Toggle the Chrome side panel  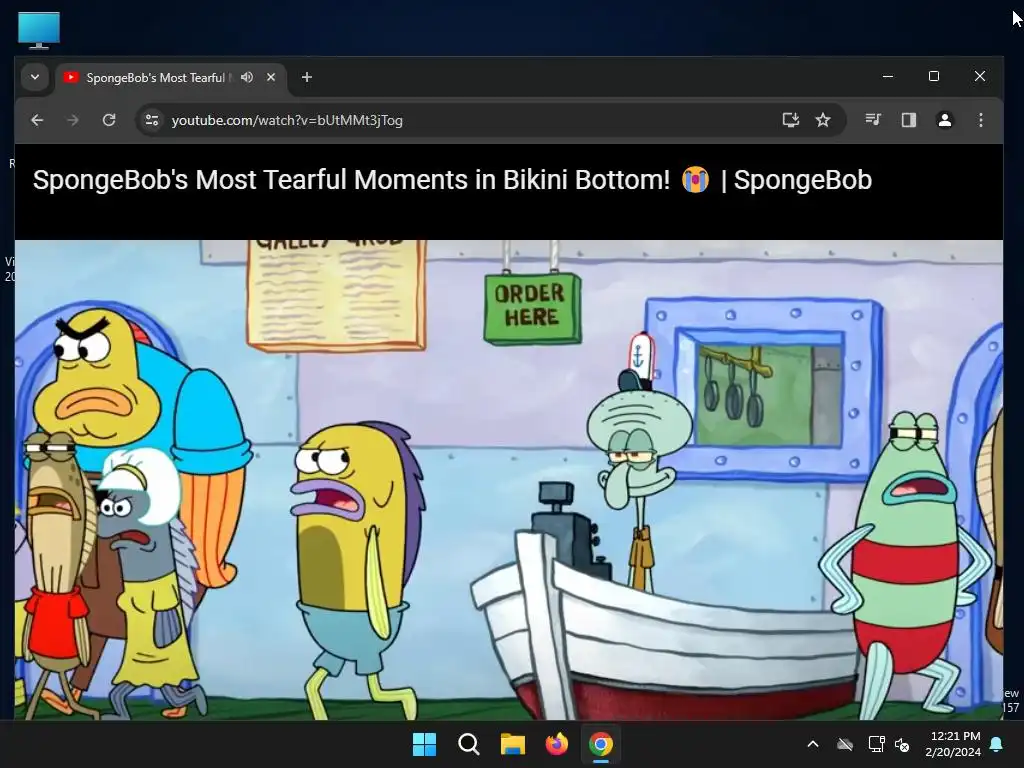[x=908, y=120]
